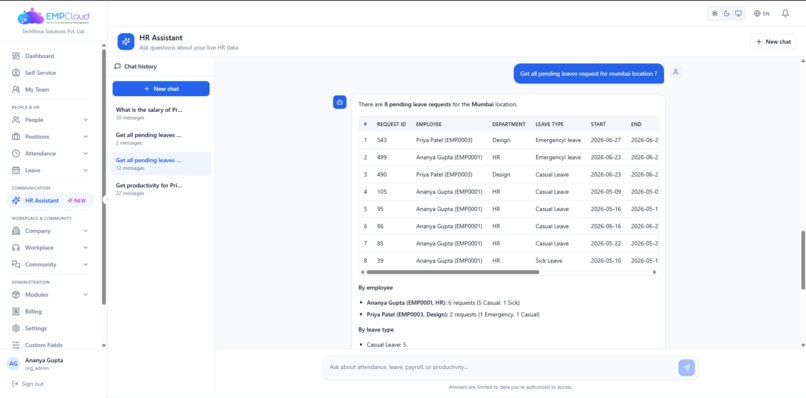Click the My Team icon

[16, 89]
